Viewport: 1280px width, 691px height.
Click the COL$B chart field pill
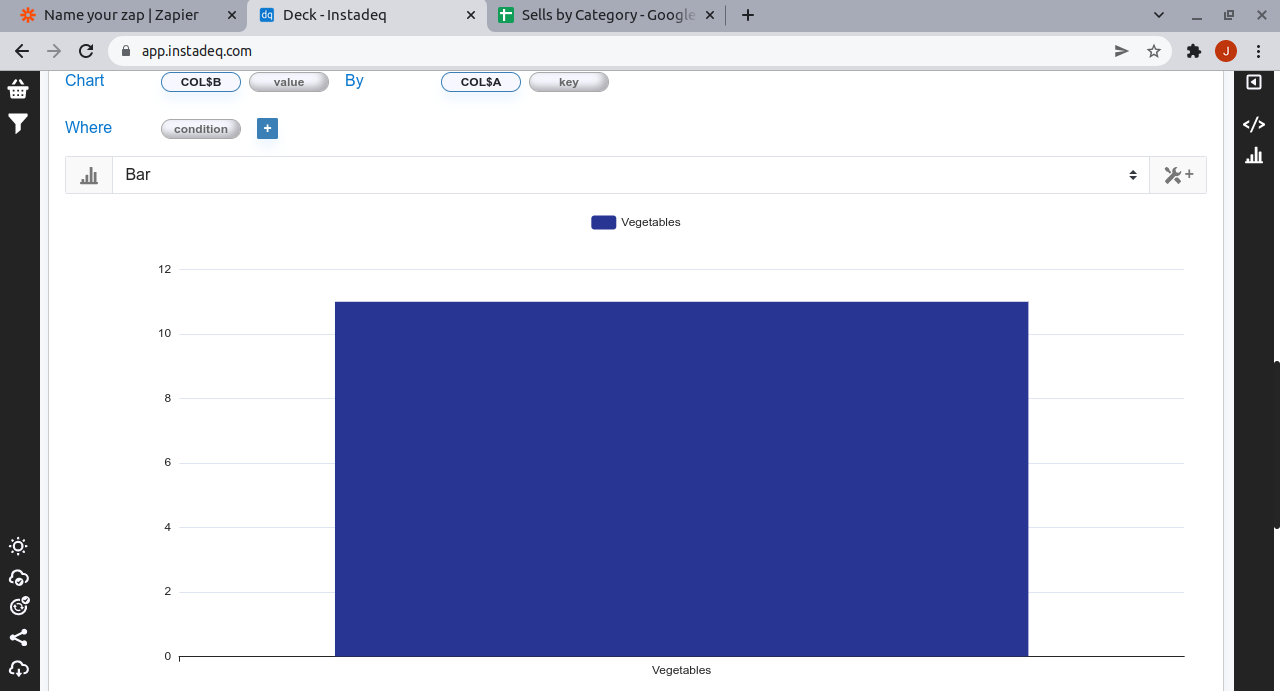pyautogui.click(x=201, y=82)
